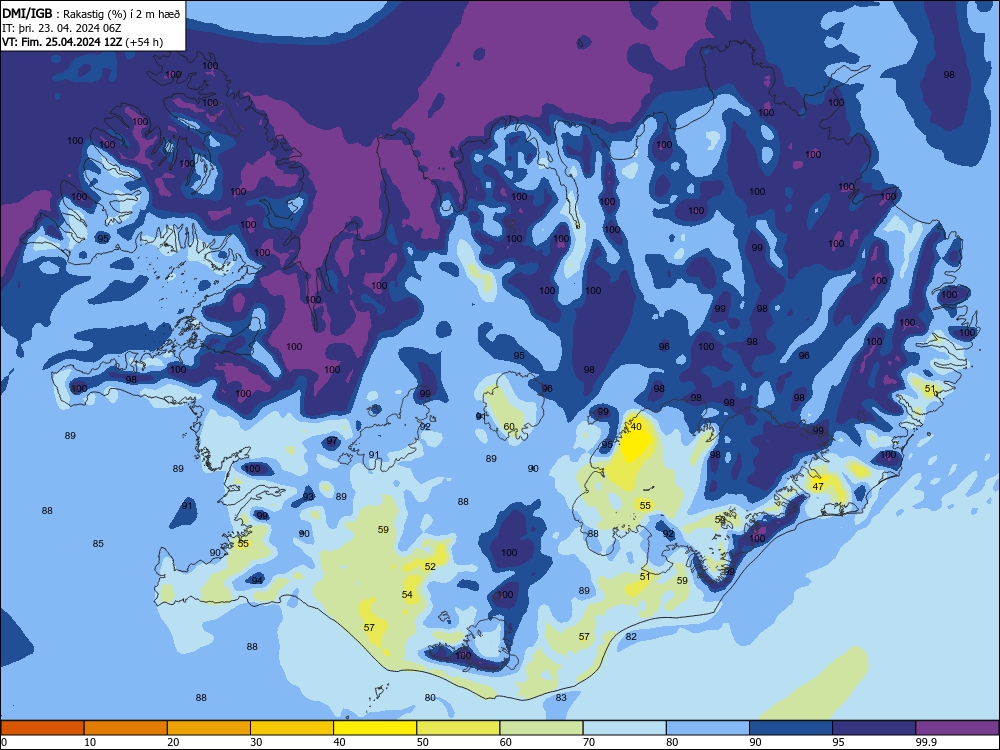This screenshot has width=1000, height=750.
Task: Click the 85 humidity value over the western sea
Action: point(98,543)
